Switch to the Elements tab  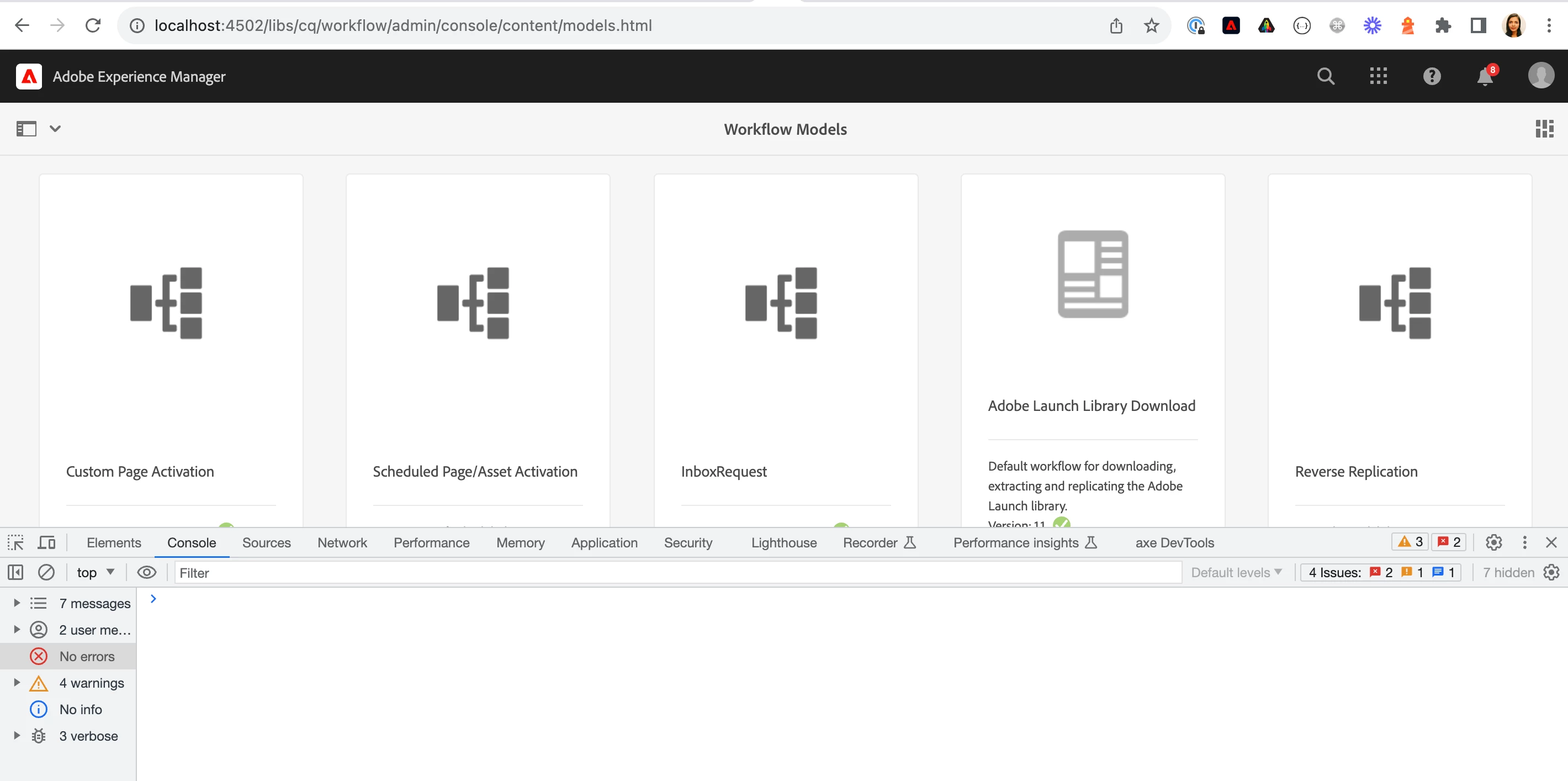114,542
